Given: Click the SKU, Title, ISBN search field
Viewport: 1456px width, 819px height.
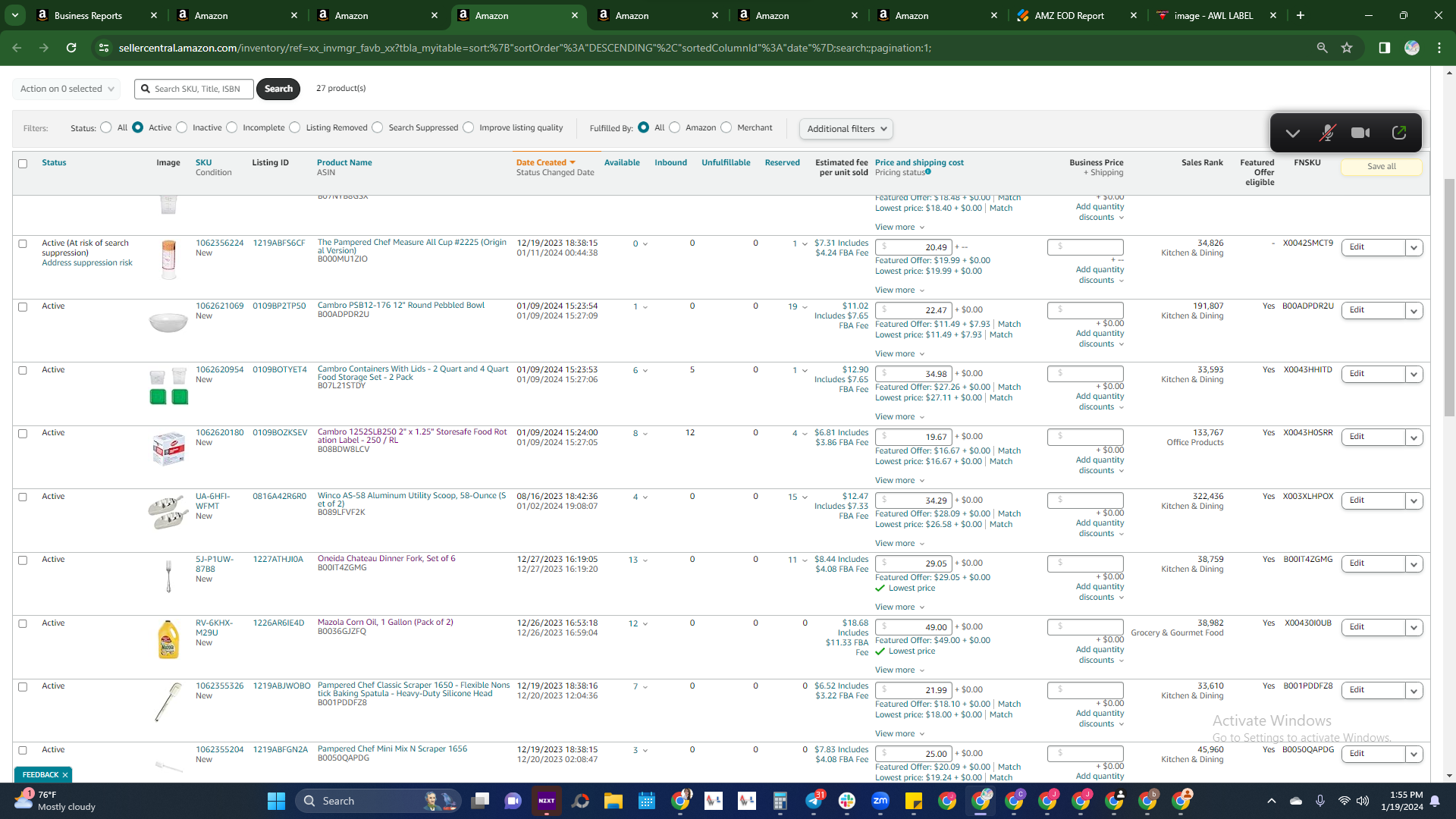Looking at the screenshot, I should [x=194, y=89].
